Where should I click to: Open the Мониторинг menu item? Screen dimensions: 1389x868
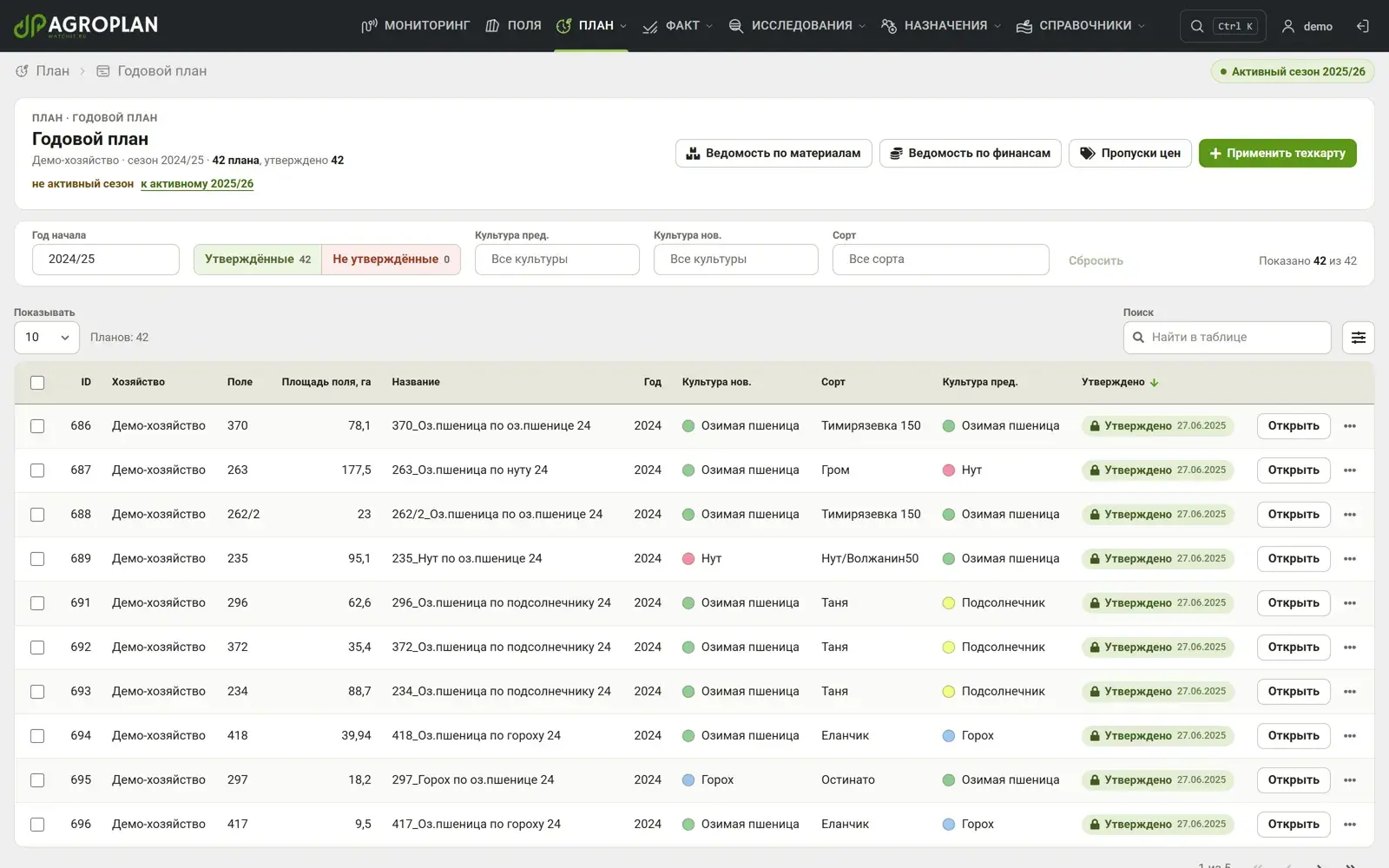(x=415, y=26)
